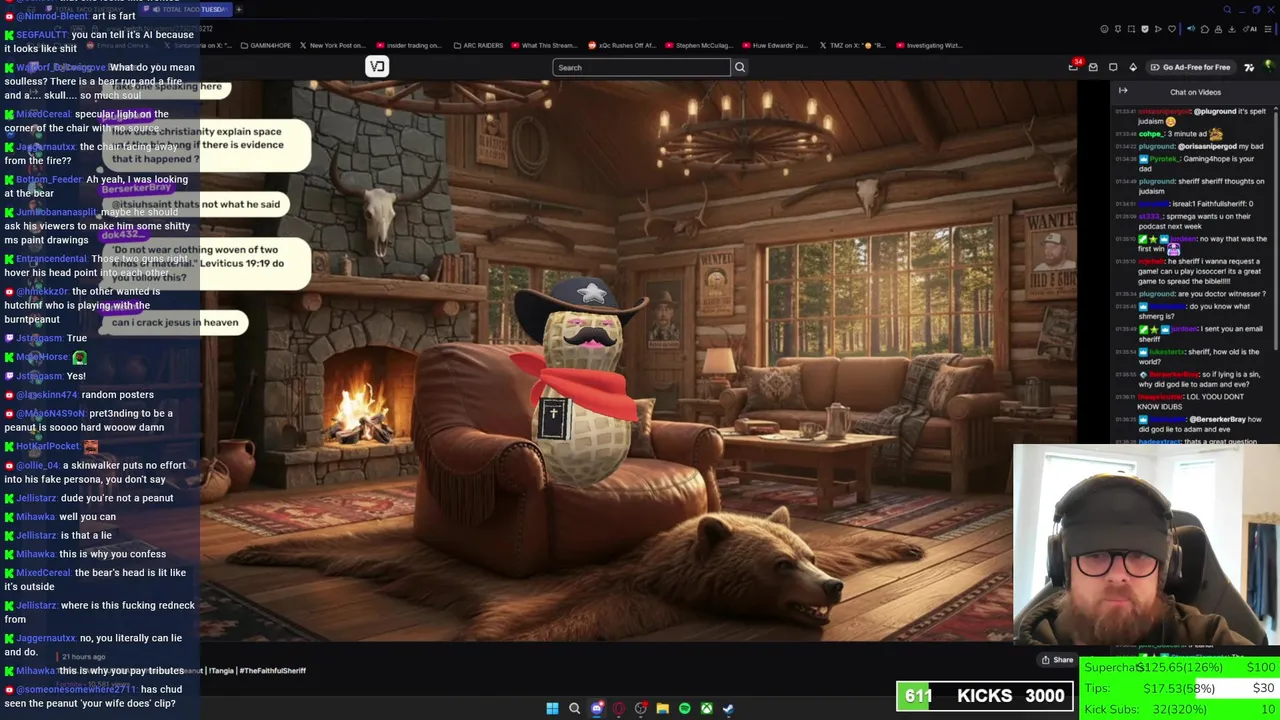Open the Spotify taskbar icon

click(x=684, y=708)
